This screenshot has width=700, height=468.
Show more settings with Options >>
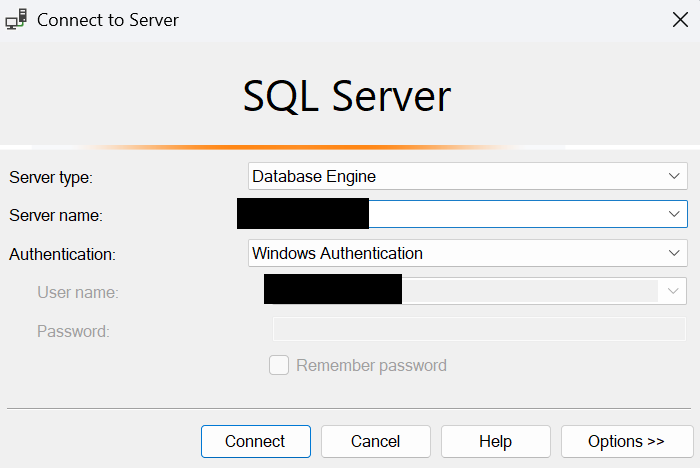pyautogui.click(x=626, y=441)
